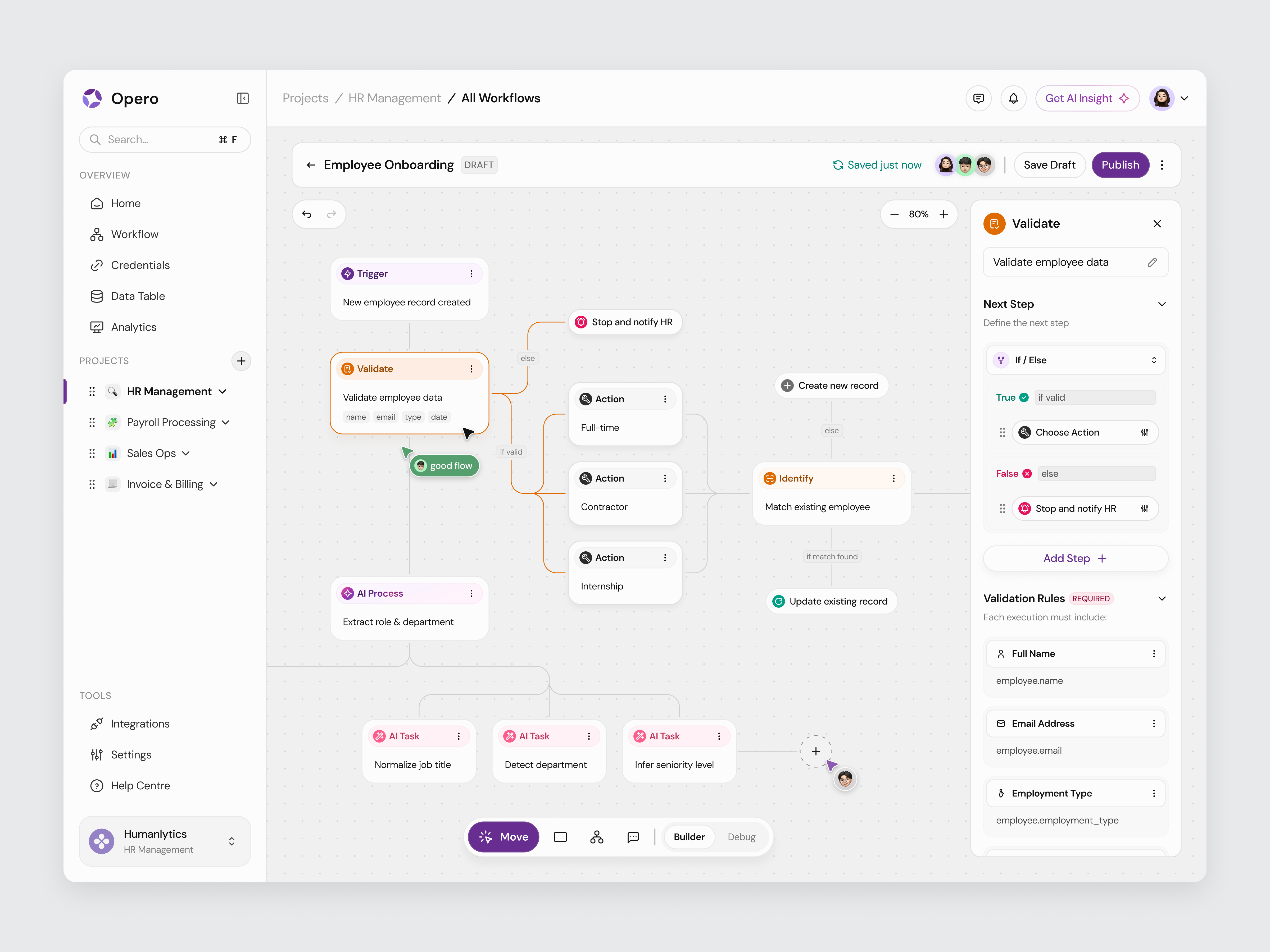Viewport: 1270px width, 952px height.
Task: Select the canvas comment tool
Action: [x=633, y=837]
